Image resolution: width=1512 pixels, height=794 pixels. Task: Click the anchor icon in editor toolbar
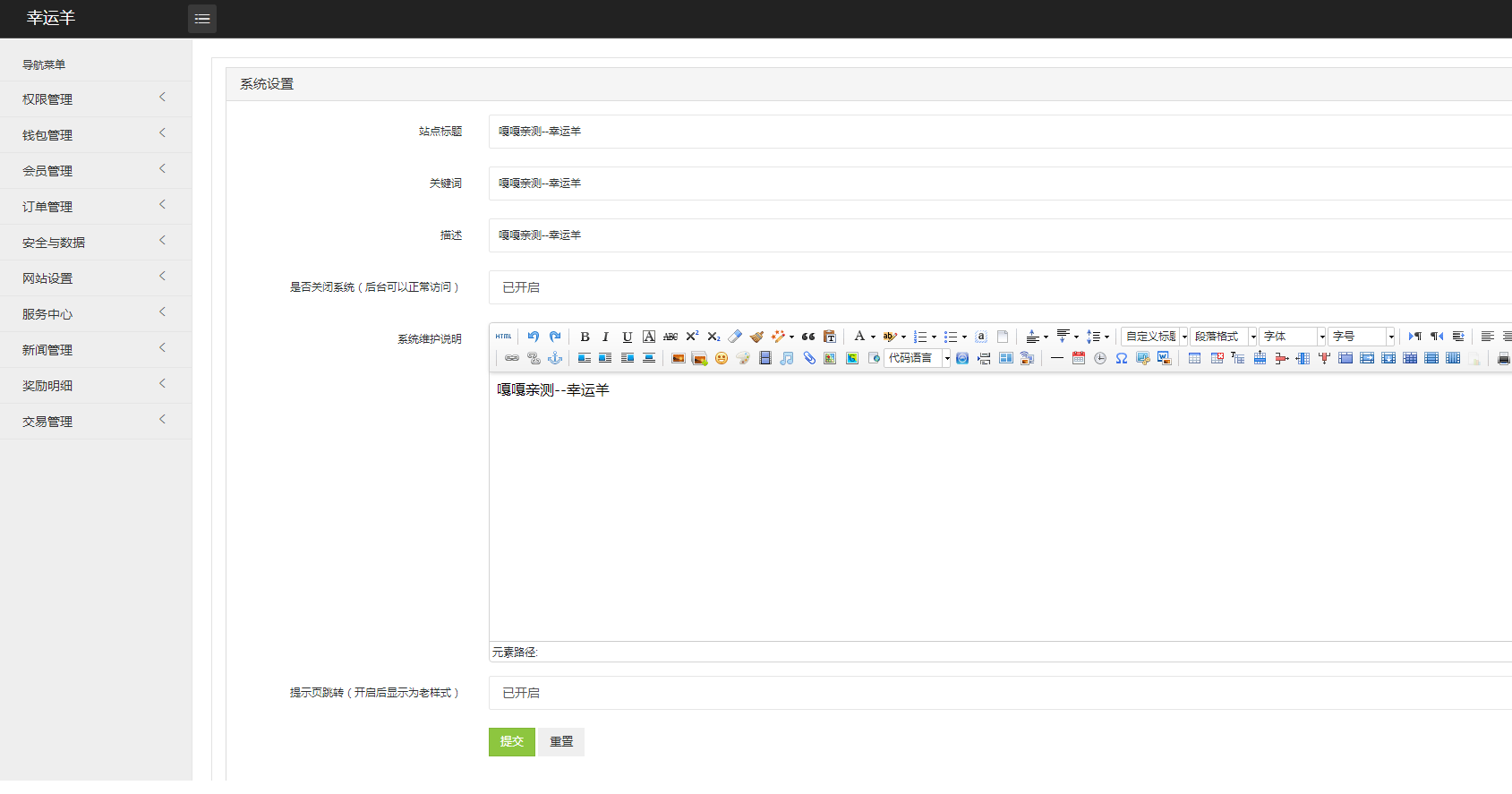(x=555, y=358)
